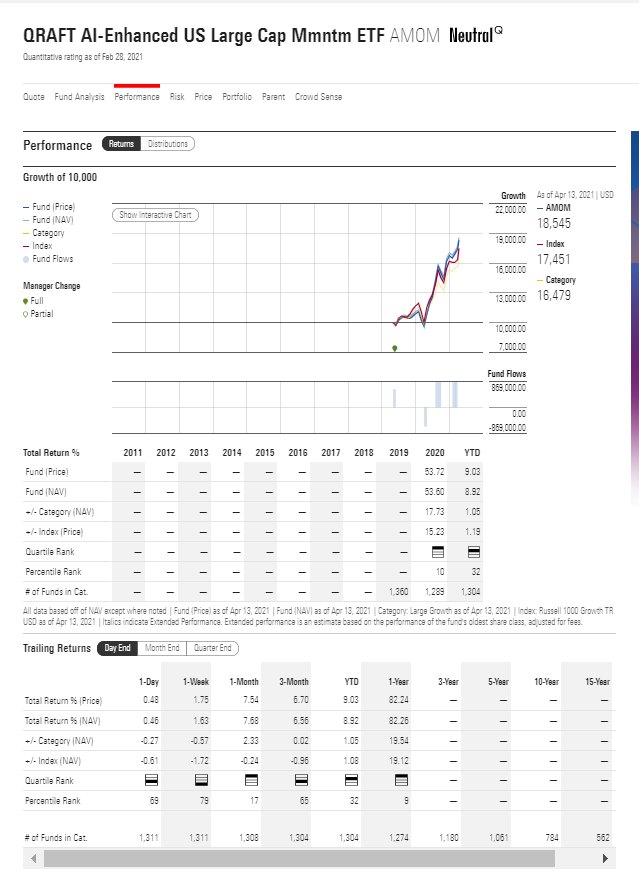Click the 1-Week quartile rank icon
This screenshot has width=639, height=873.
201,781
